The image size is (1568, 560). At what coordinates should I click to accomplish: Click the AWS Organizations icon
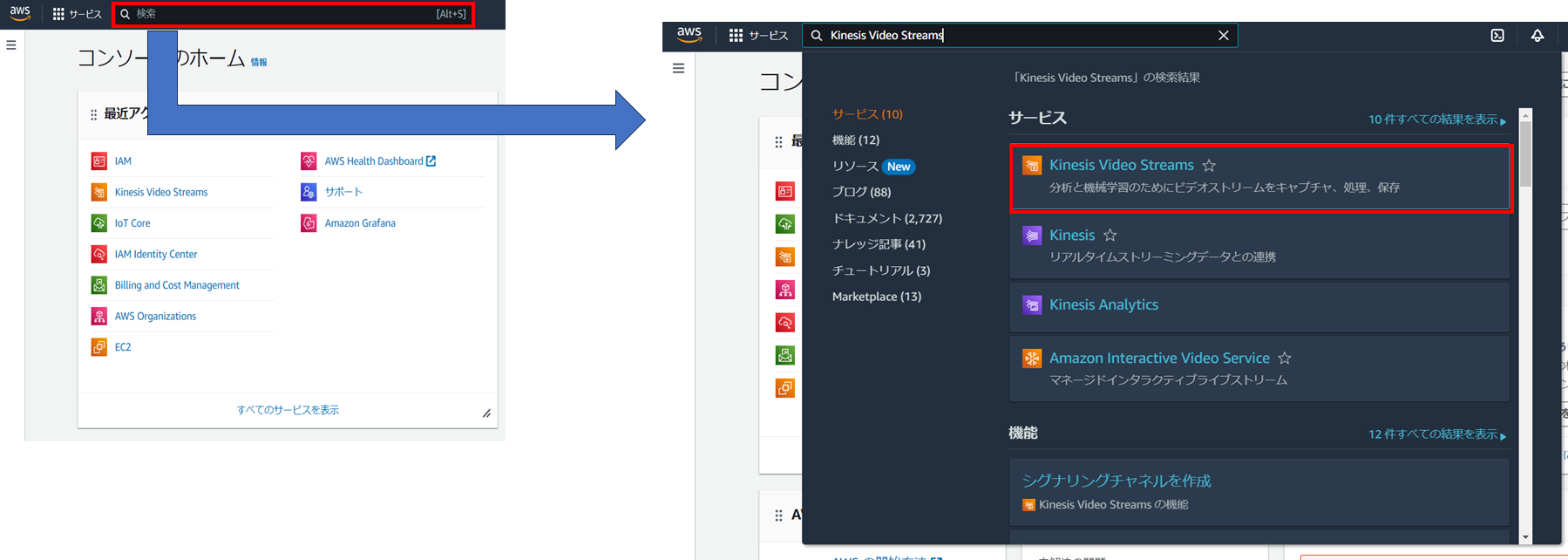click(x=99, y=316)
